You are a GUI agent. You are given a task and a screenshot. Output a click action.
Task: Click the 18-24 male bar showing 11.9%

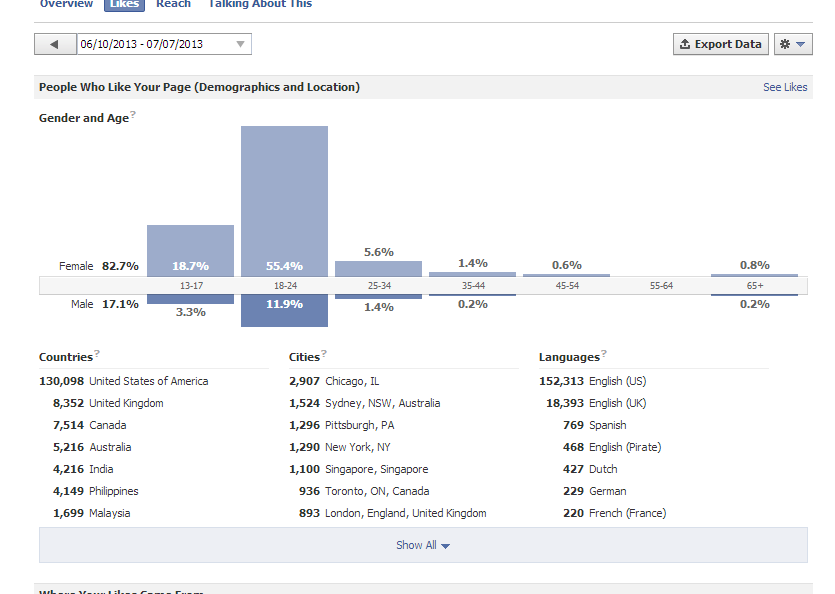point(284,311)
